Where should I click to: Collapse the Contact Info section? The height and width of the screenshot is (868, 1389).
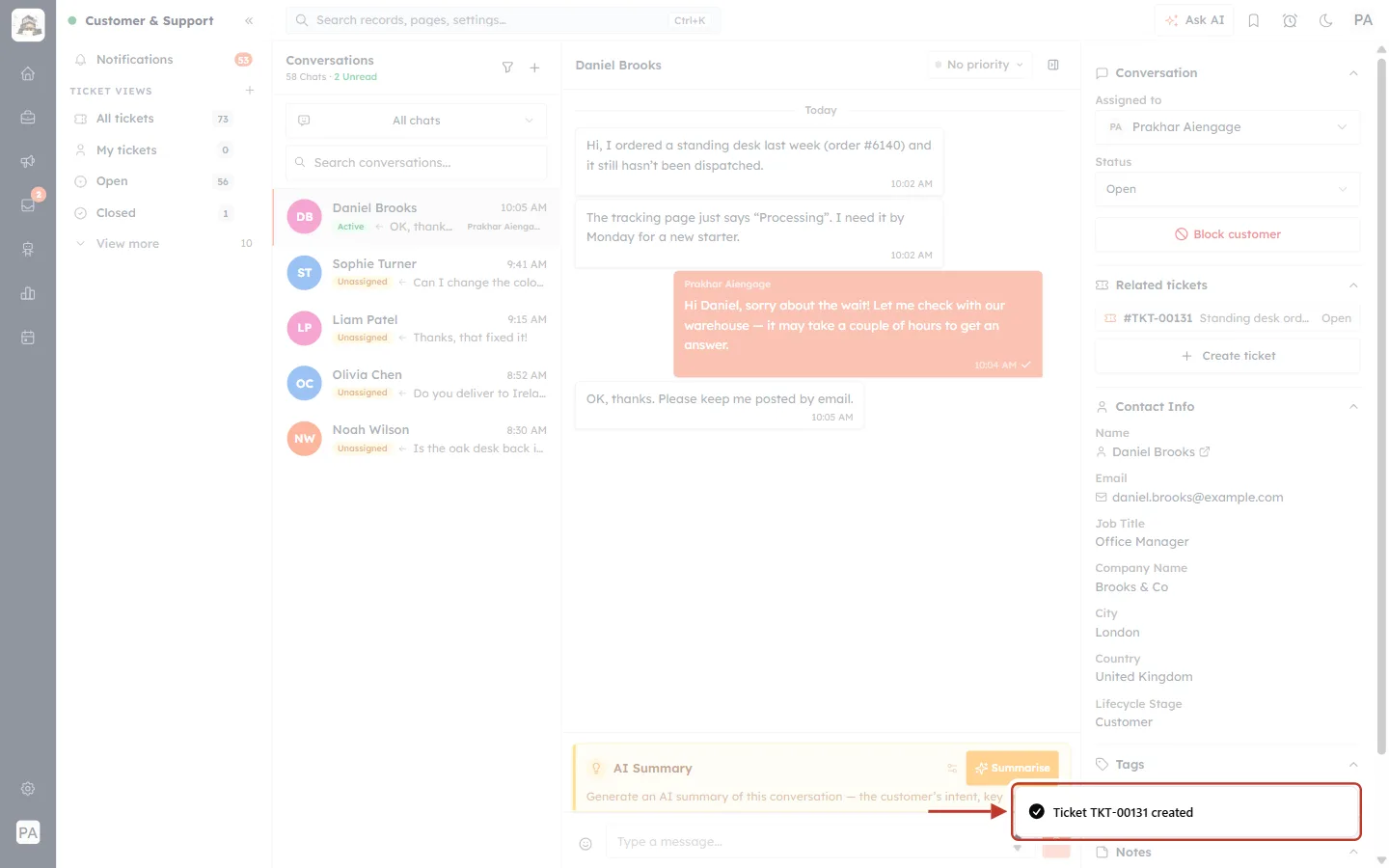(x=1353, y=407)
